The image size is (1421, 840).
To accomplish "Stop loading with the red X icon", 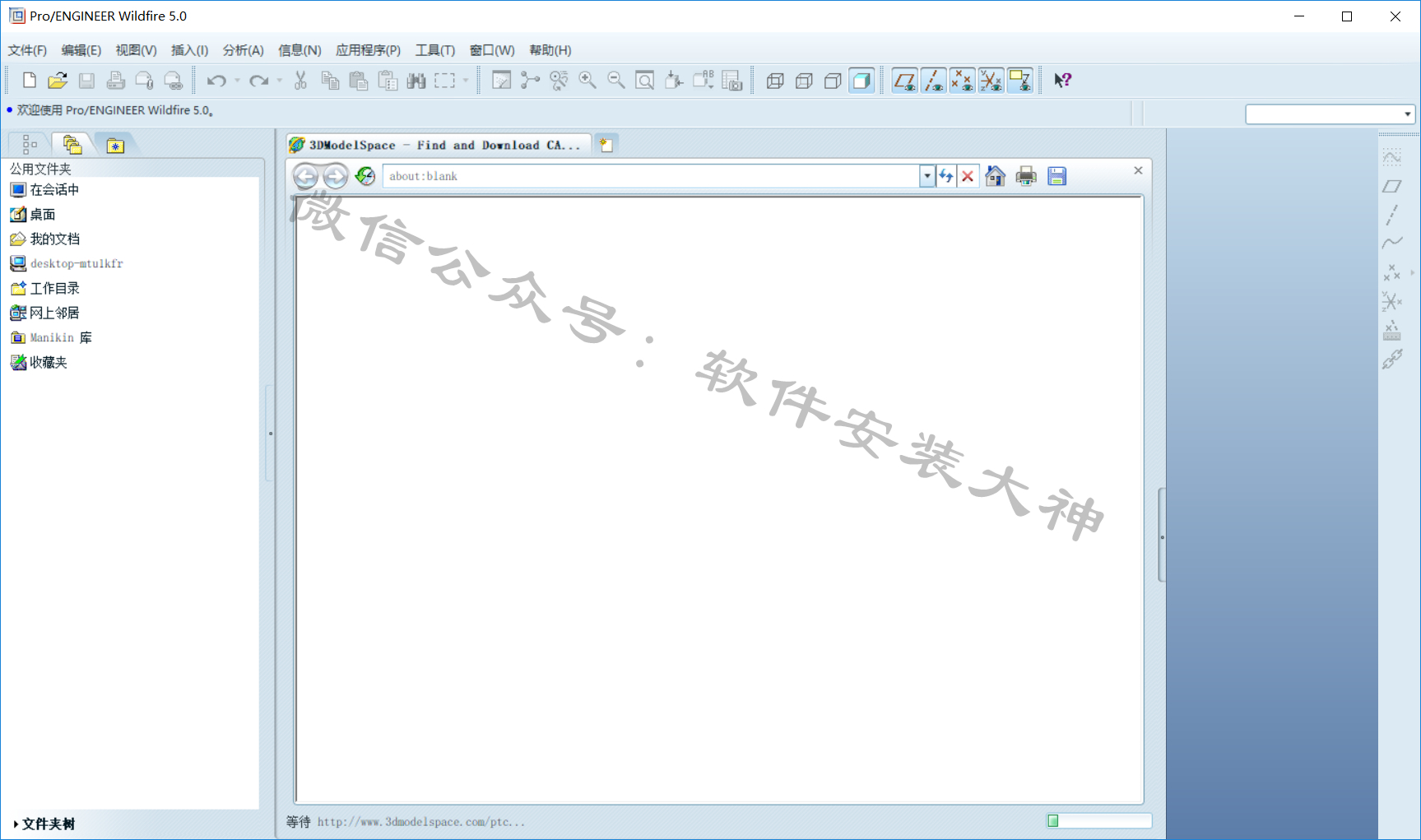I will [968, 176].
